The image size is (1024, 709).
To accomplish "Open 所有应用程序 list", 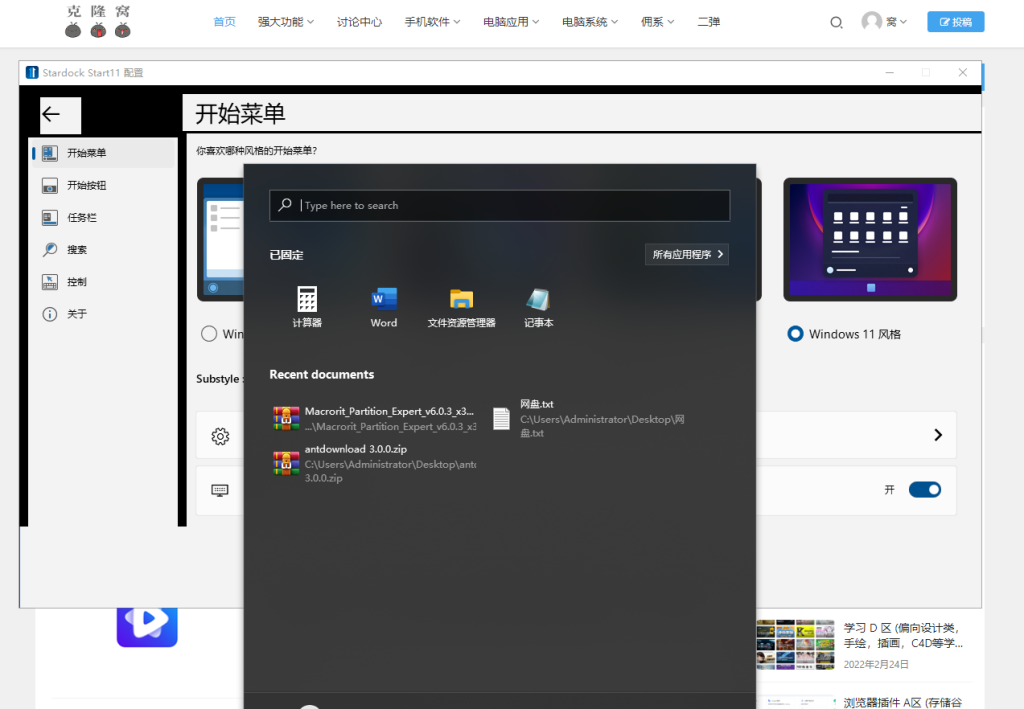I will 687,255.
